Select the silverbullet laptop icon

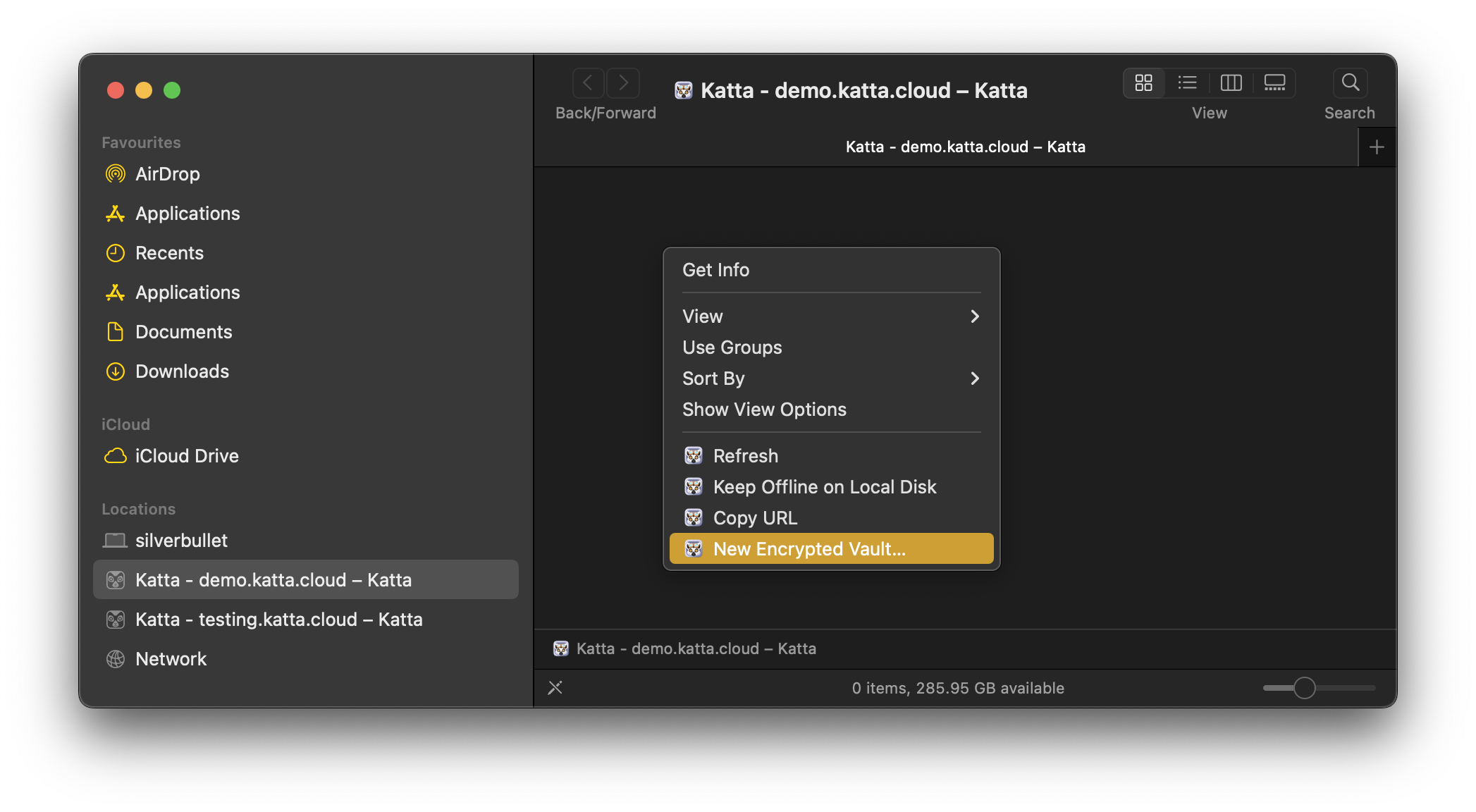click(115, 541)
